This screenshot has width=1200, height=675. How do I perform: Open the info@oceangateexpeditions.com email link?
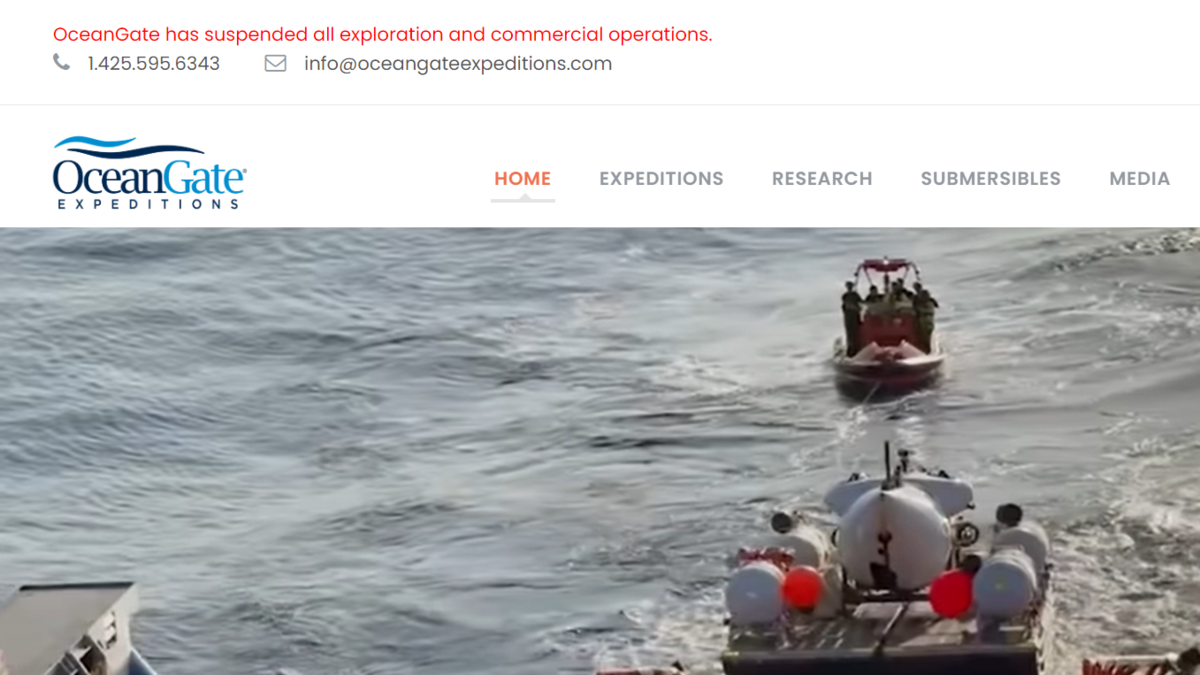(x=458, y=63)
